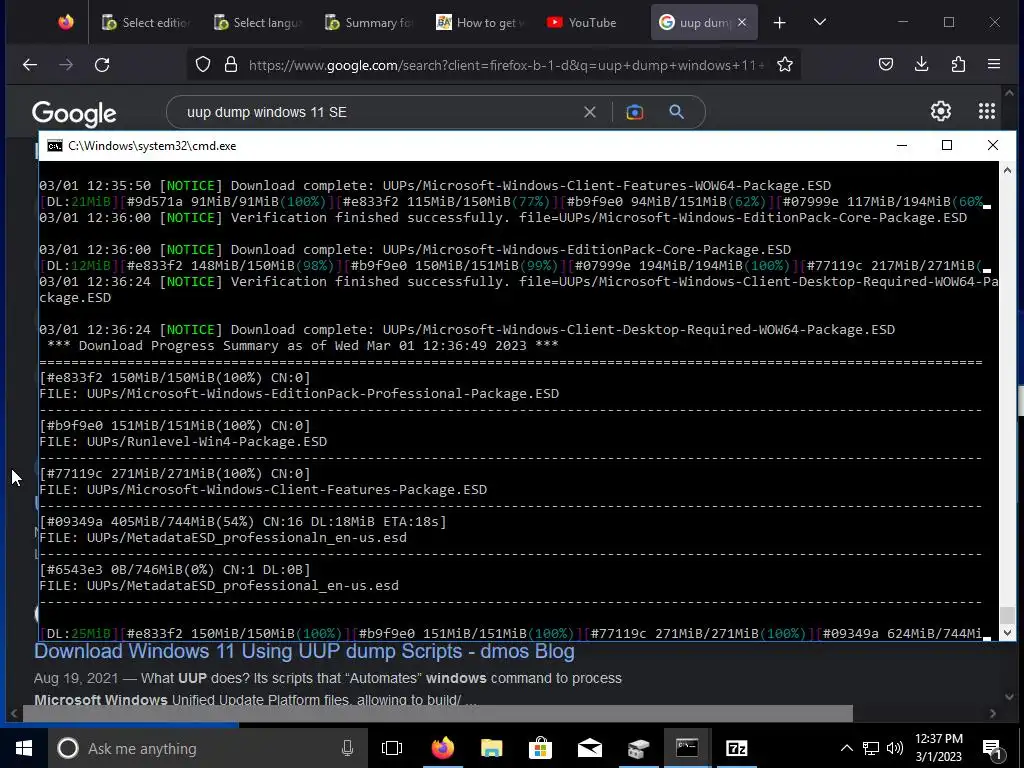Submit search with magnifier icon
Screen dimensions: 1024x768
pyautogui.click(x=677, y=112)
